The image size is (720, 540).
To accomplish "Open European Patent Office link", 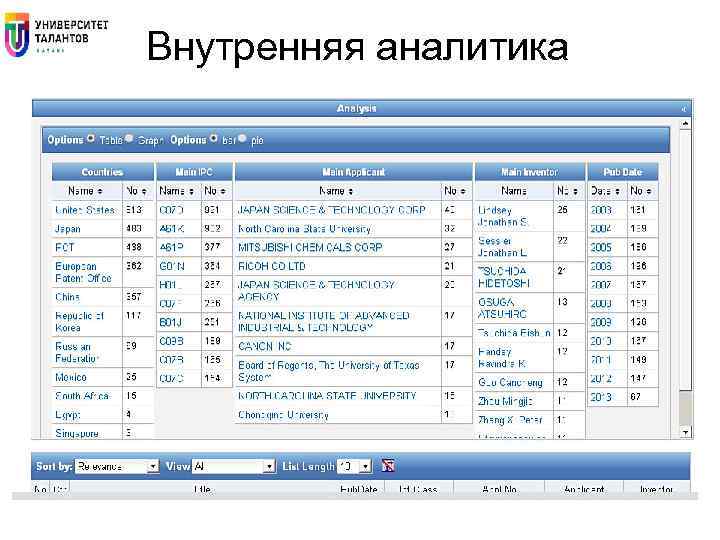I will coord(83,272).
